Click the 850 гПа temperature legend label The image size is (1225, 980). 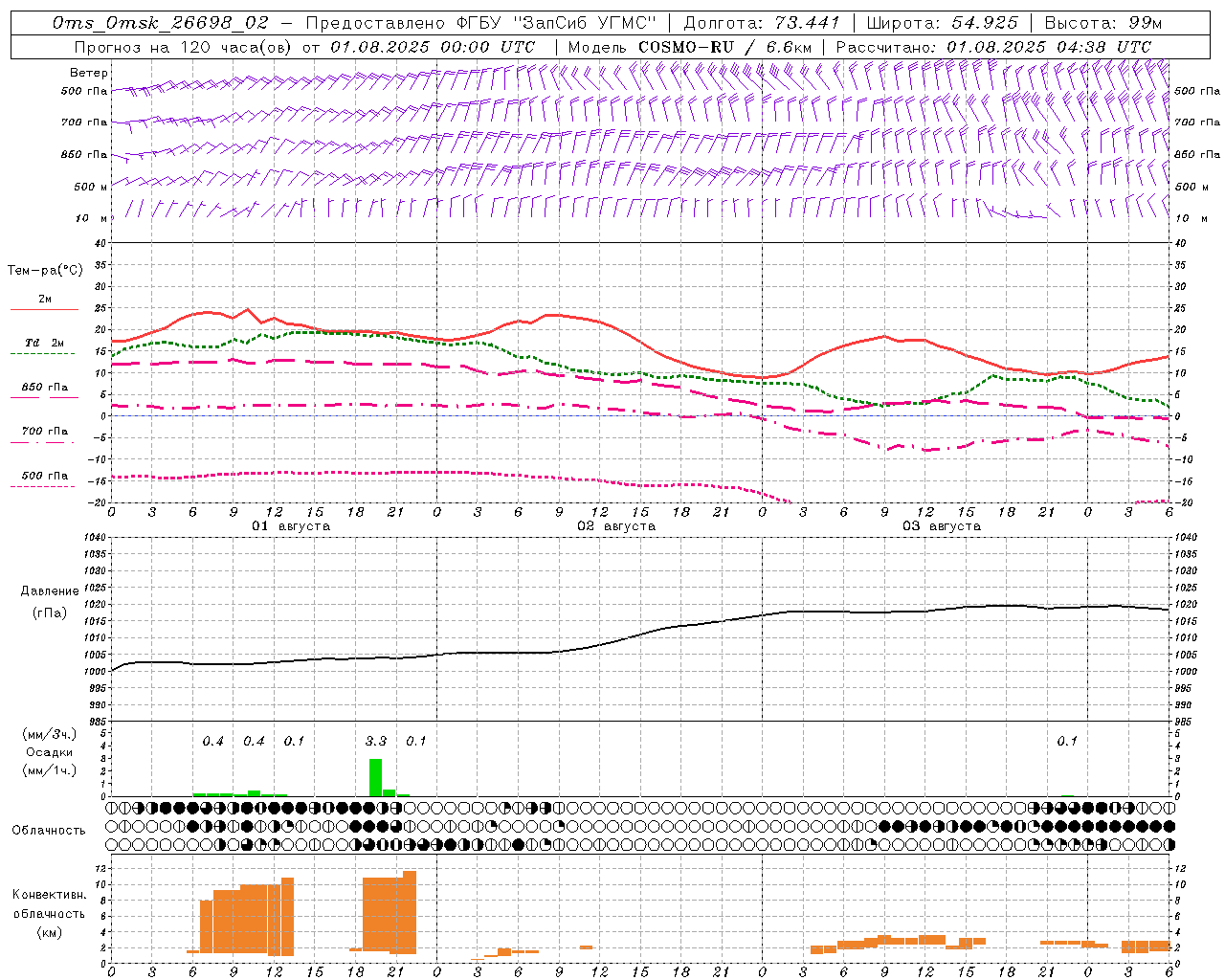[45, 388]
